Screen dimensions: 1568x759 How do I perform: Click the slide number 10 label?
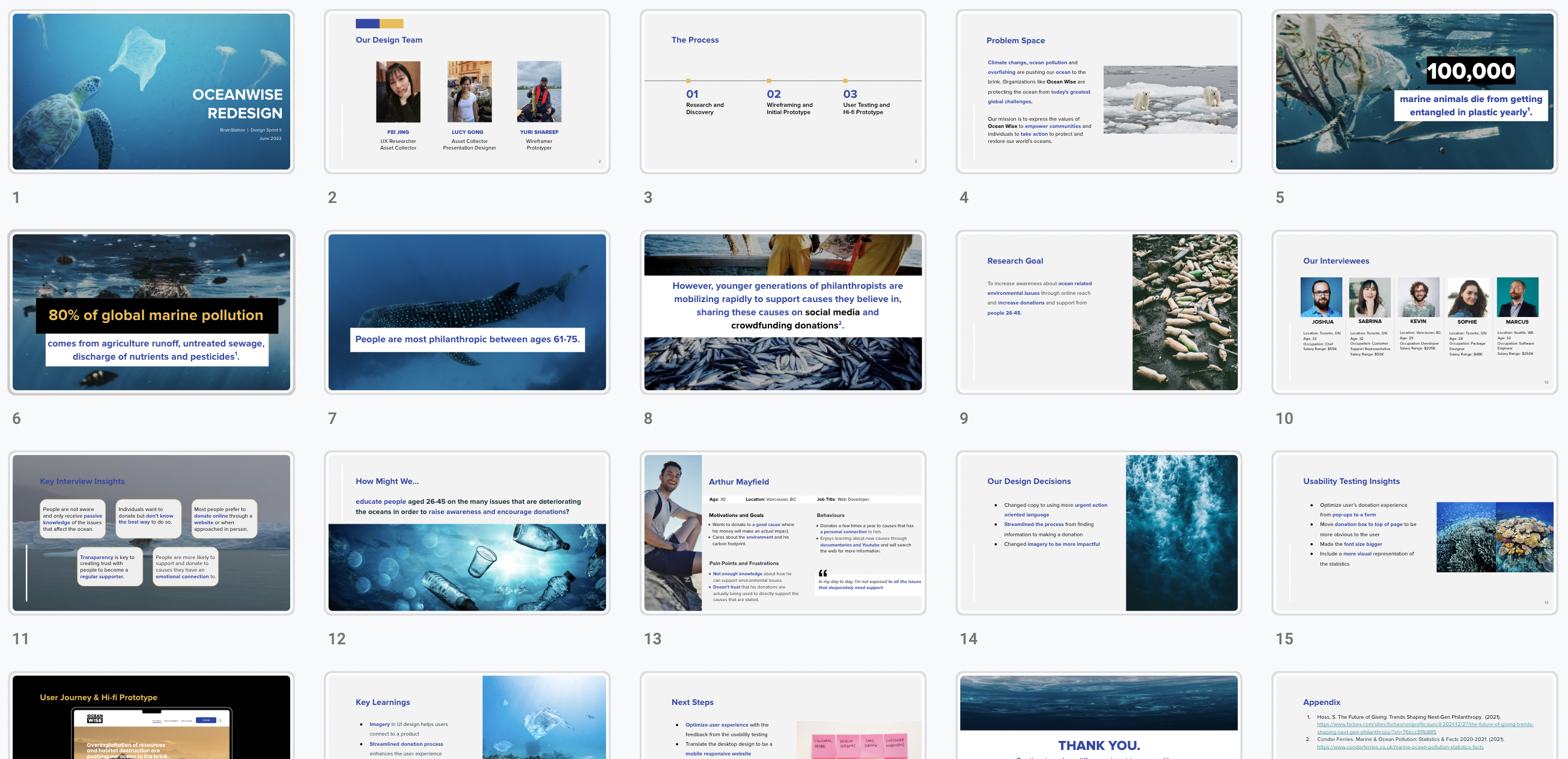1284,419
